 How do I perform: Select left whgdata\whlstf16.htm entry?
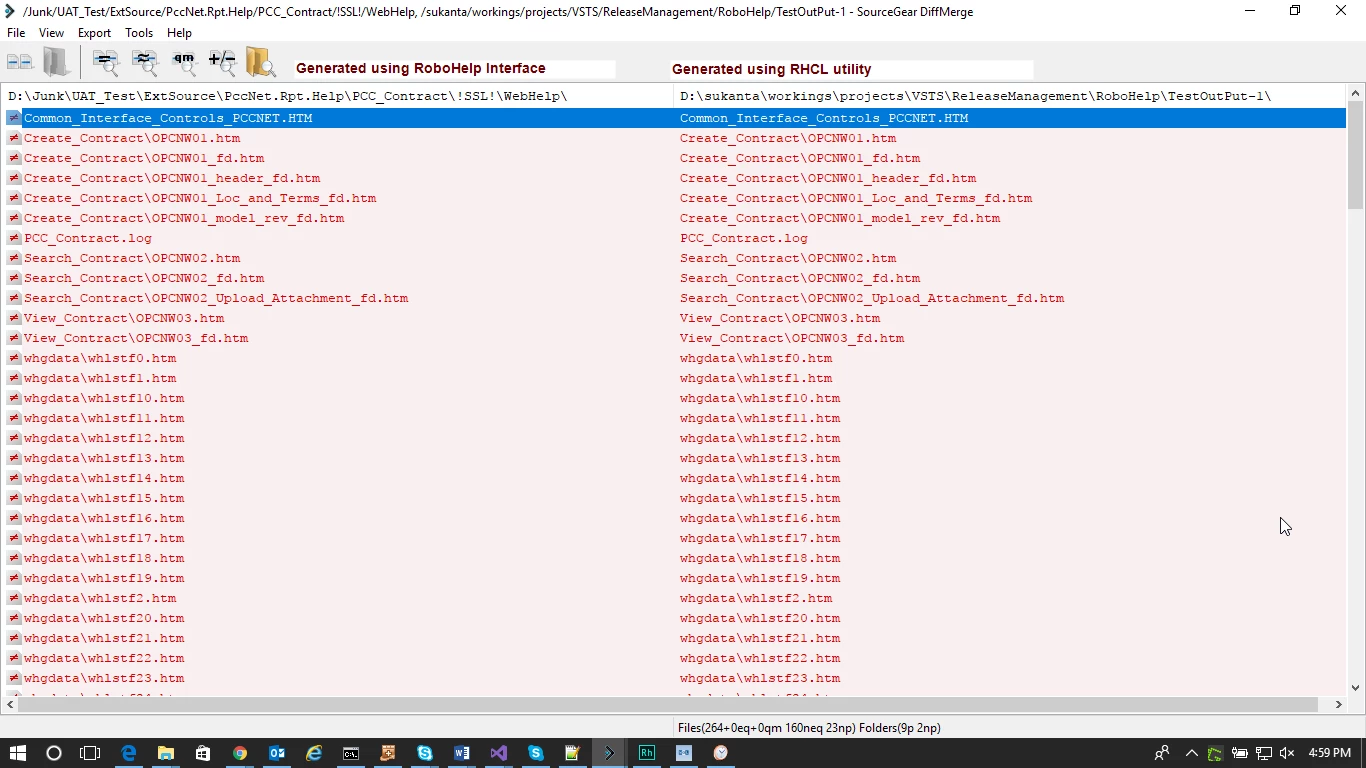click(104, 518)
